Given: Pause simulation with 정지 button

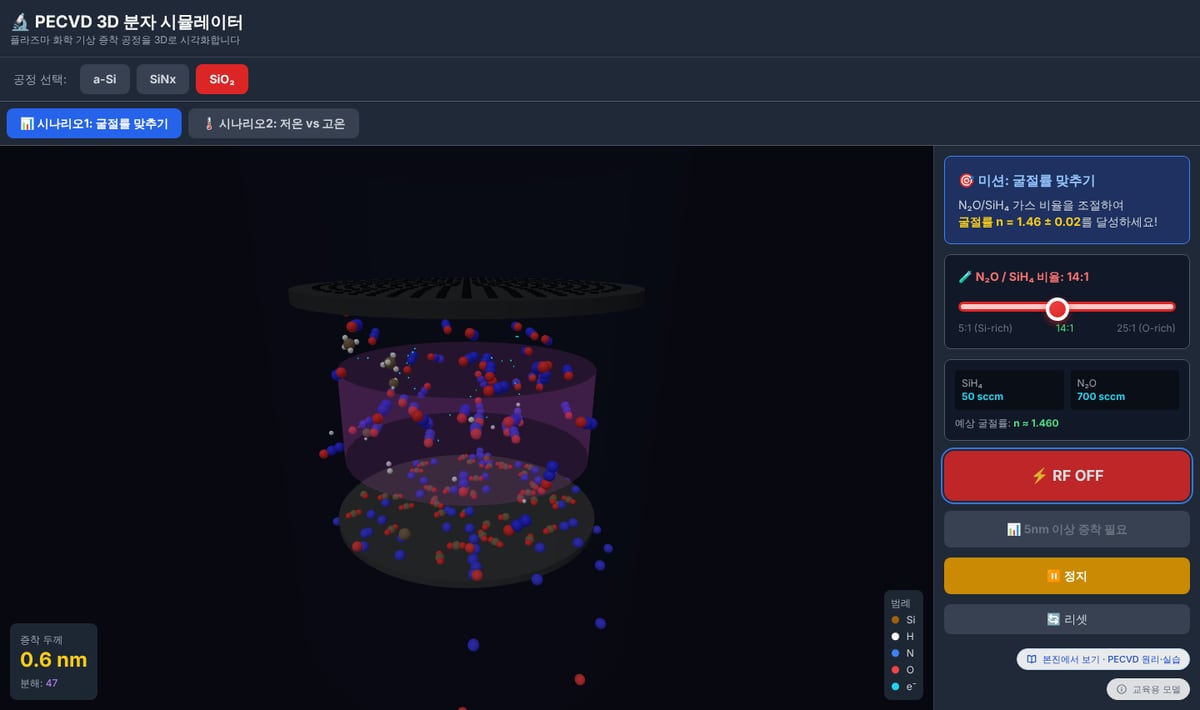Looking at the screenshot, I should click(1067, 577).
